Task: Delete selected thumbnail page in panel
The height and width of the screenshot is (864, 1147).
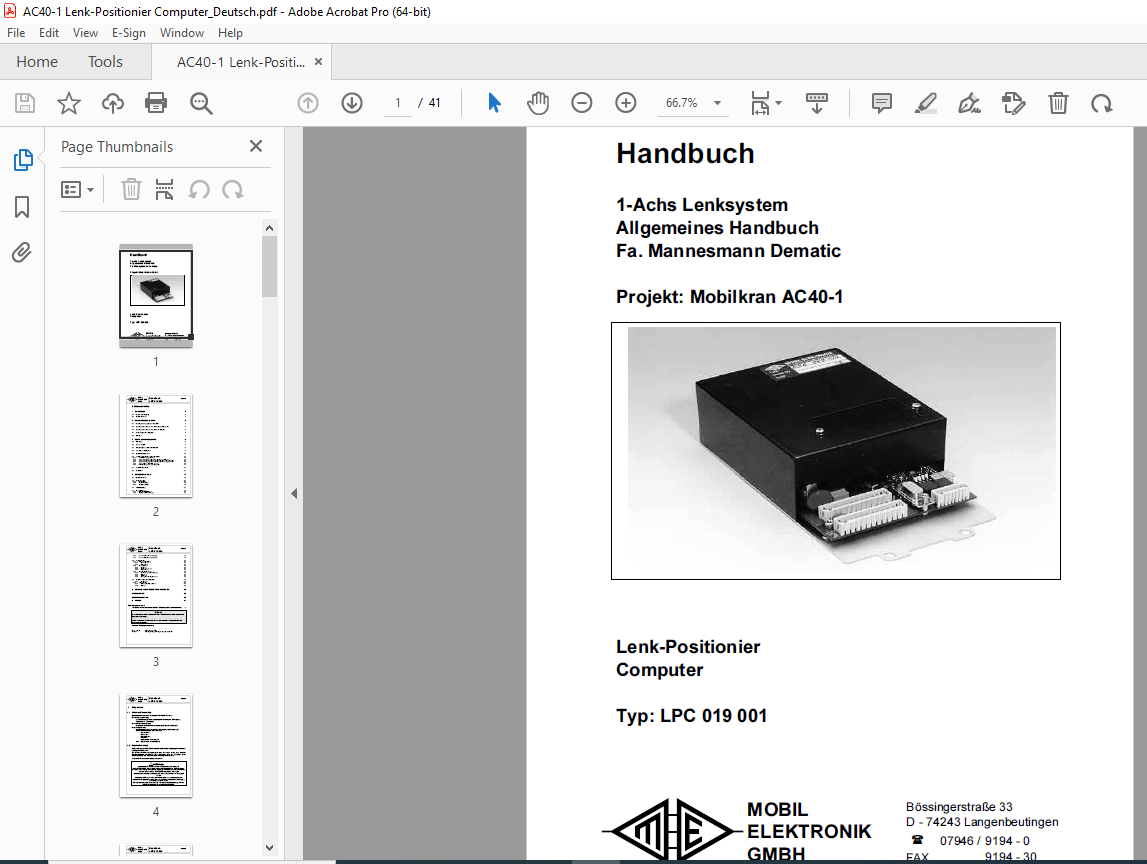Action: click(131, 190)
